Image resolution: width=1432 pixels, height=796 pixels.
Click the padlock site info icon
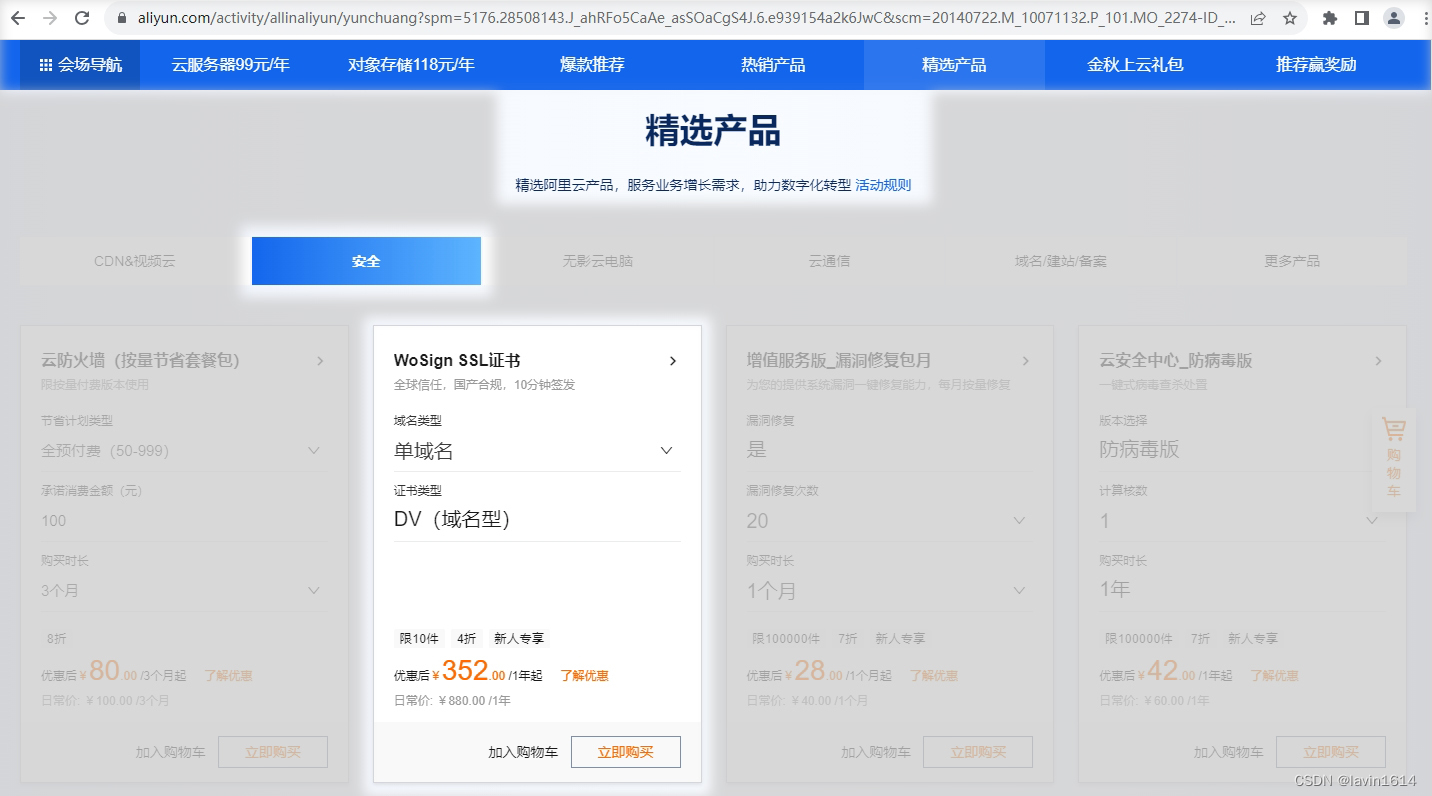(123, 18)
